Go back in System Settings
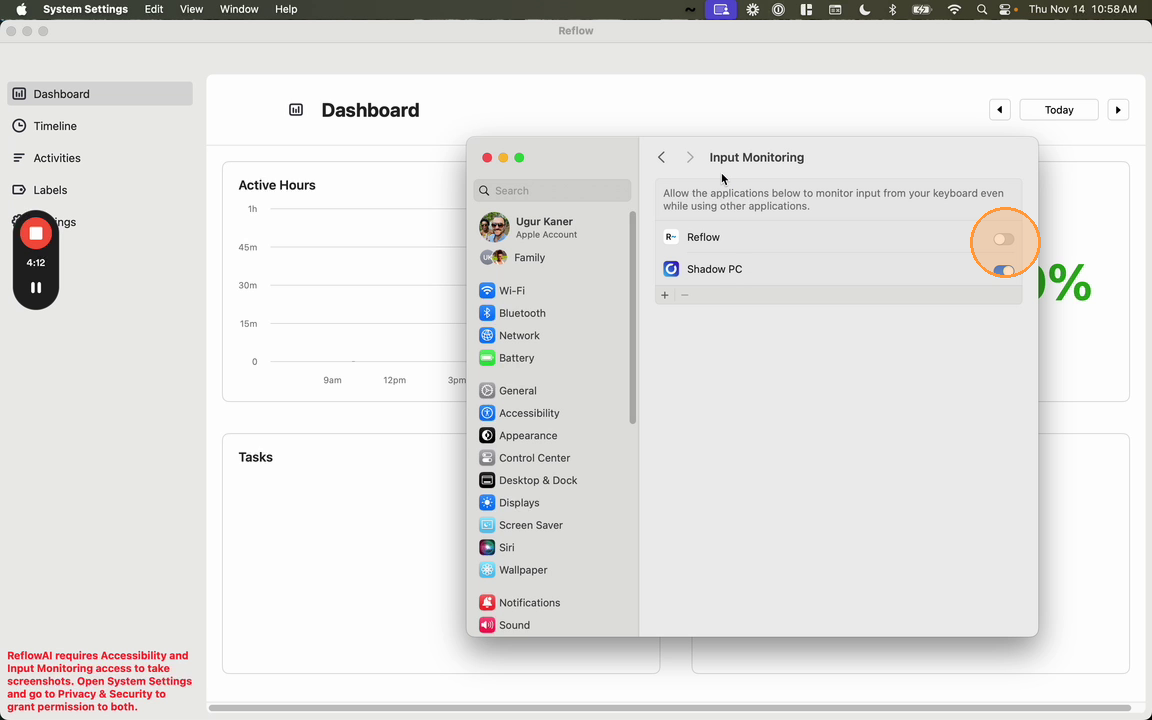1152x720 pixels. coord(661,157)
